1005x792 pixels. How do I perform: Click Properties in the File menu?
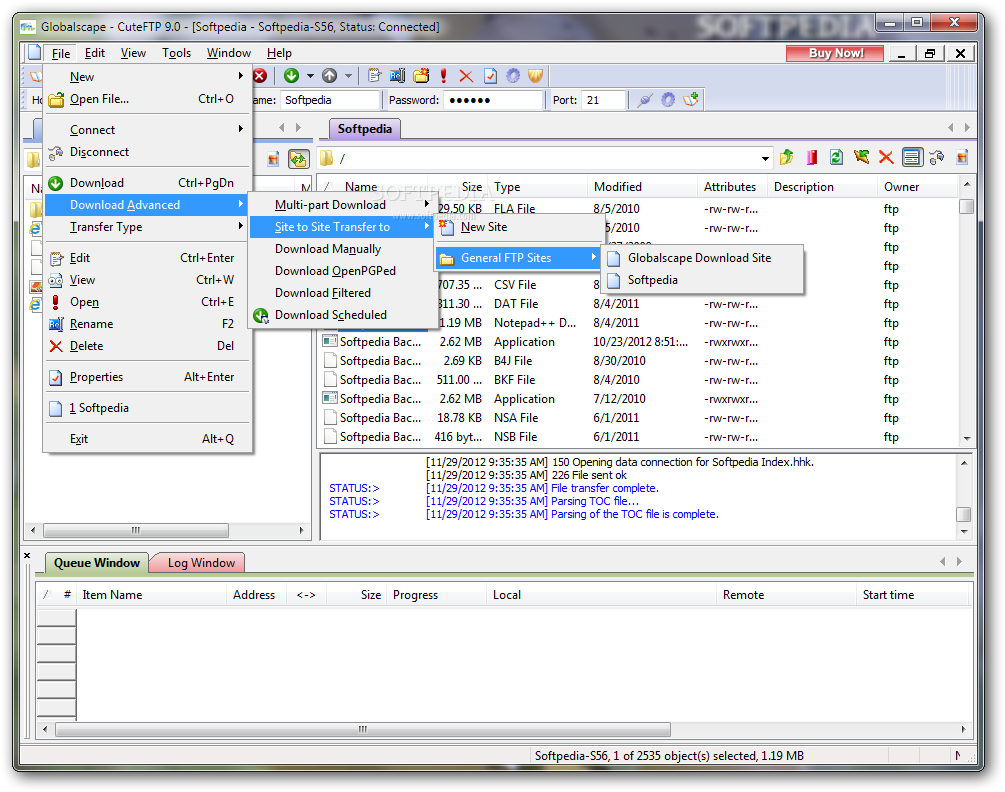coord(147,377)
